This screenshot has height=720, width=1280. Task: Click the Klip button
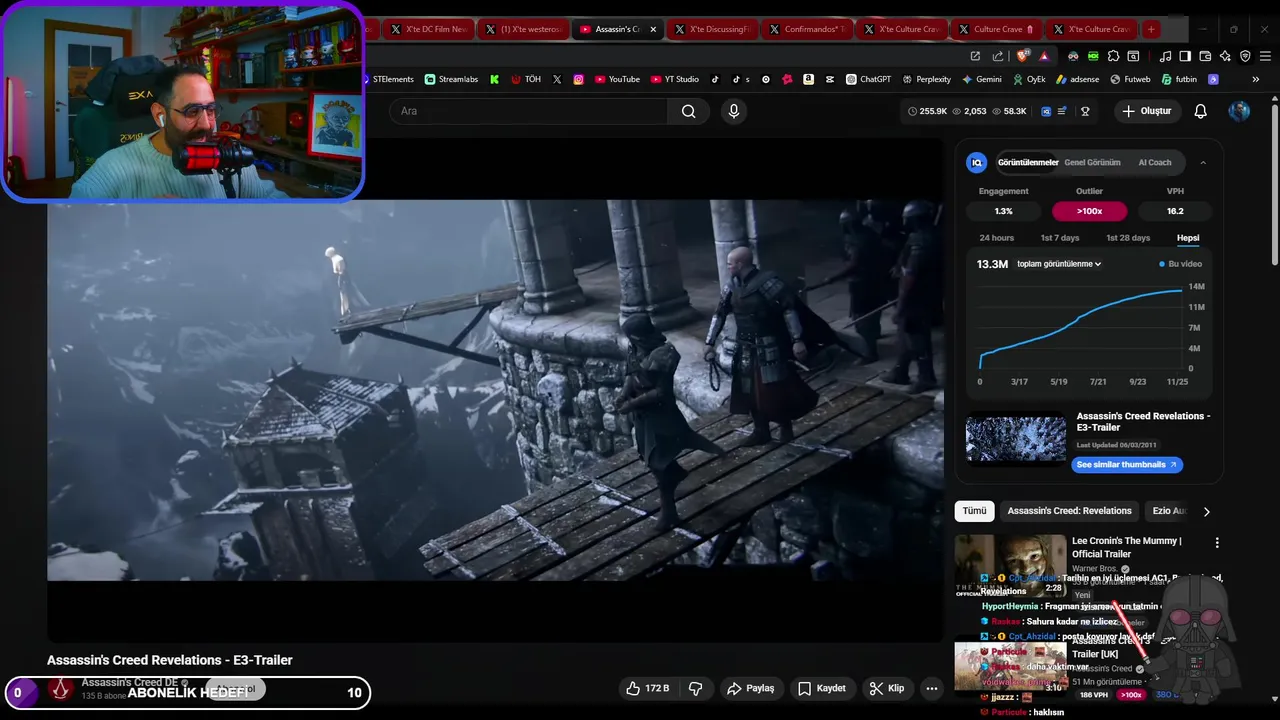tap(887, 688)
